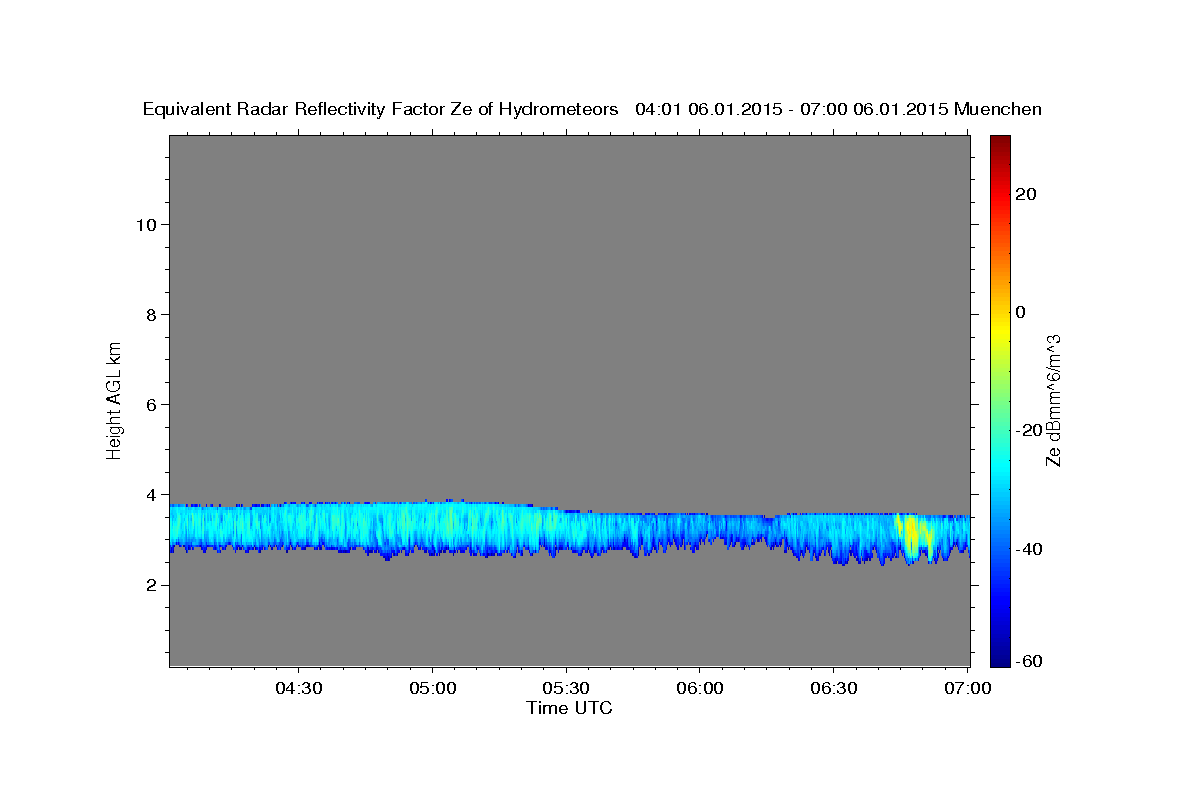Click the yellow high-reflectivity patch in the cloud layer
This screenshot has height=800, width=1200.
[x=913, y=536]
